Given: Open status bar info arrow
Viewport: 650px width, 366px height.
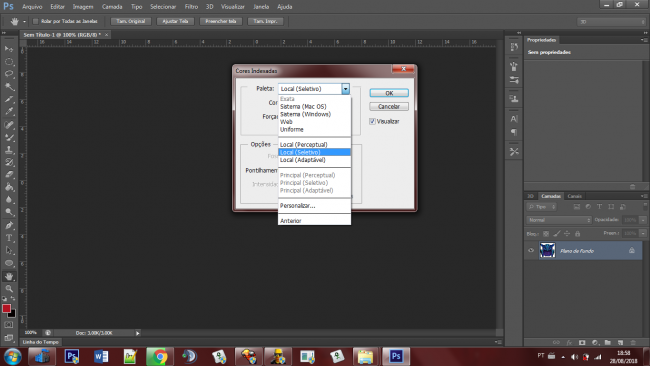Looking at the screenshot, I should pos(138,333).
